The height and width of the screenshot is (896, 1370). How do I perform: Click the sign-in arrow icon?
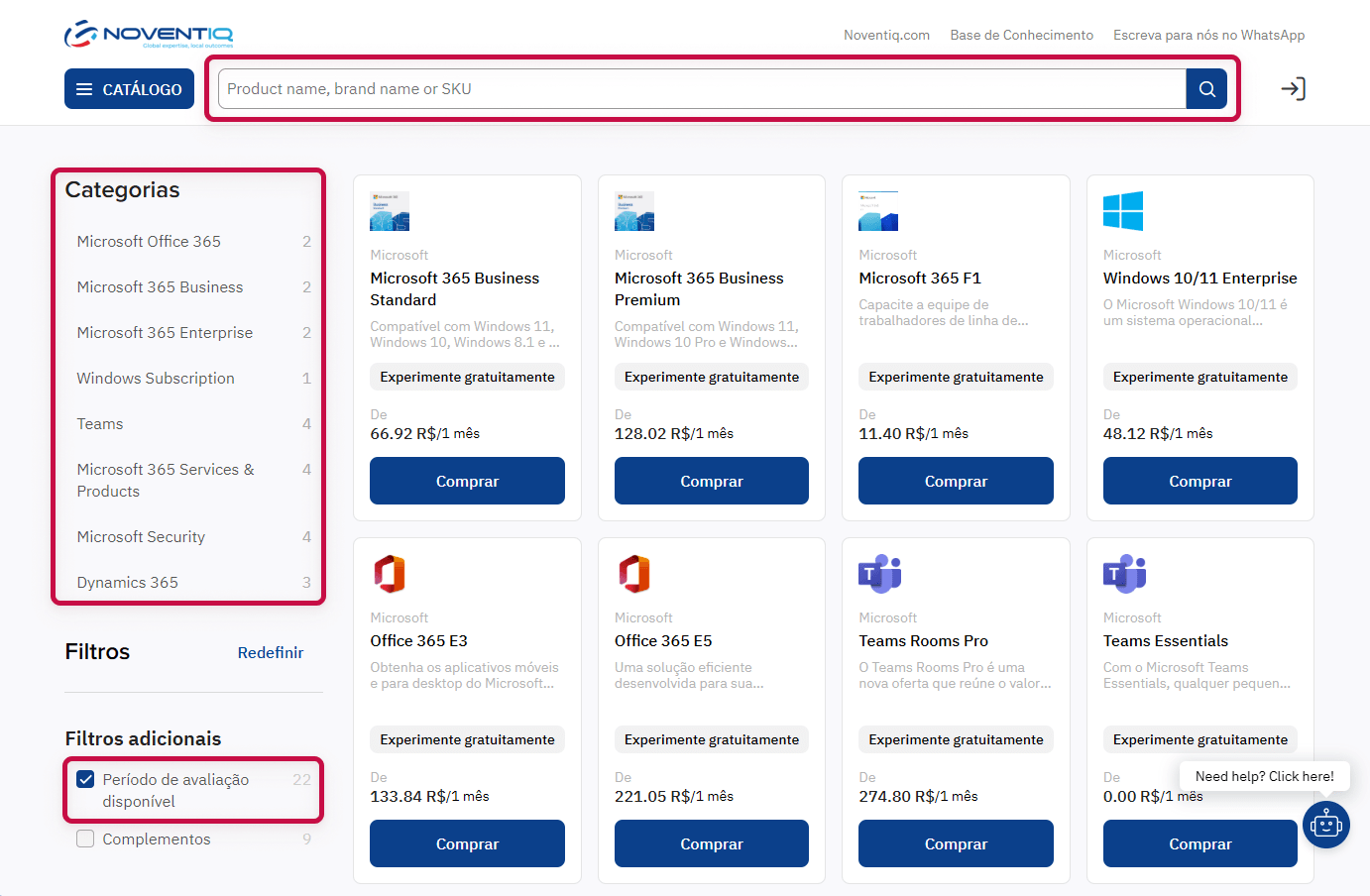point(1292,88)
